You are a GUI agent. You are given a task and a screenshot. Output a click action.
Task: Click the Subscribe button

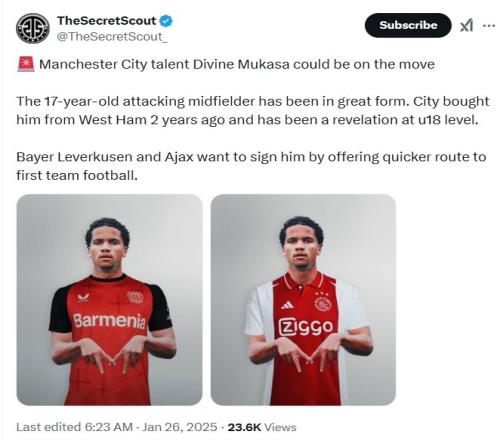pos(408,25)
